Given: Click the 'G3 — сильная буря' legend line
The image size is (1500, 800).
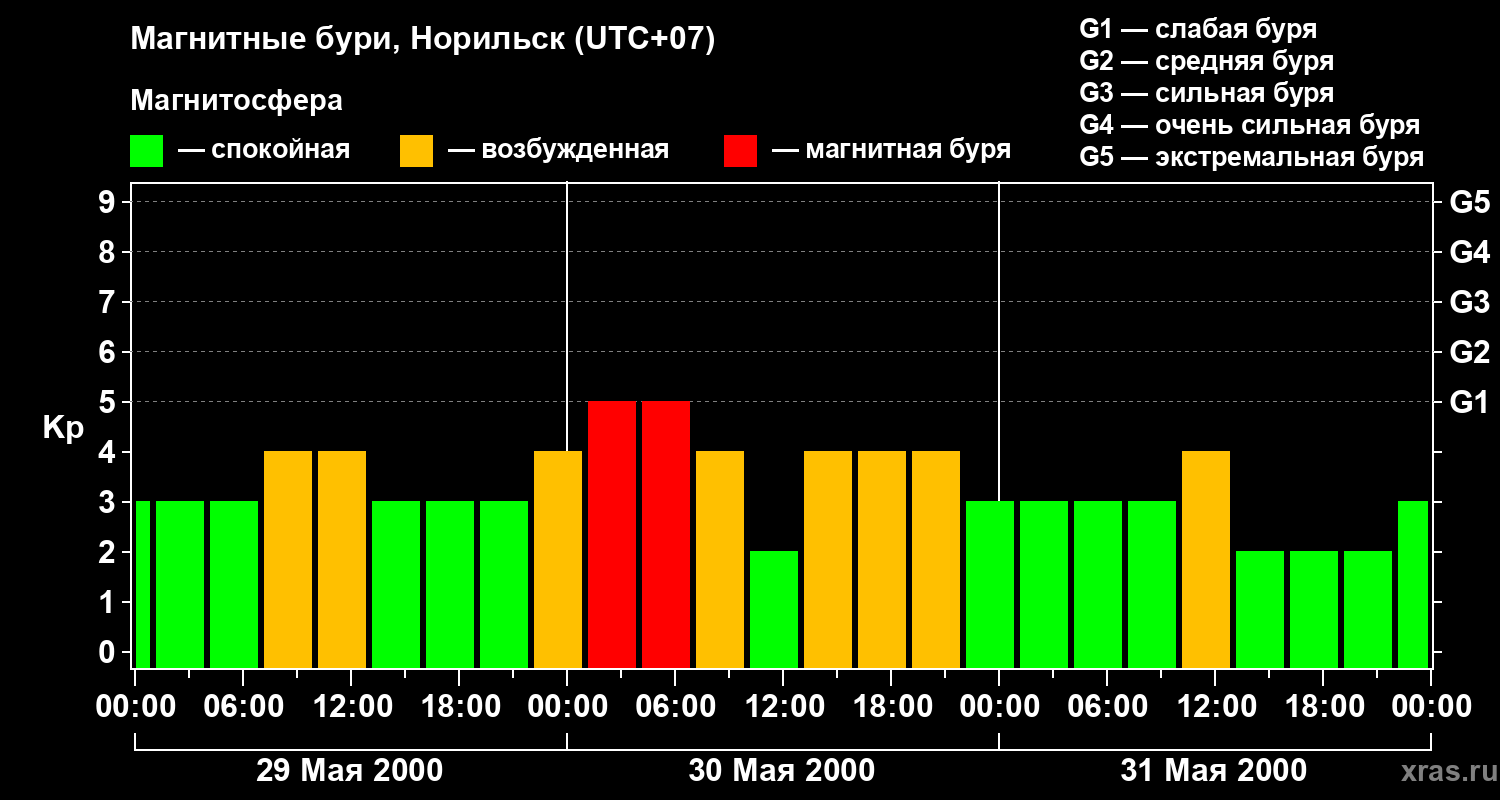Looking at the screenshot, I should [x=1207, y=93].
